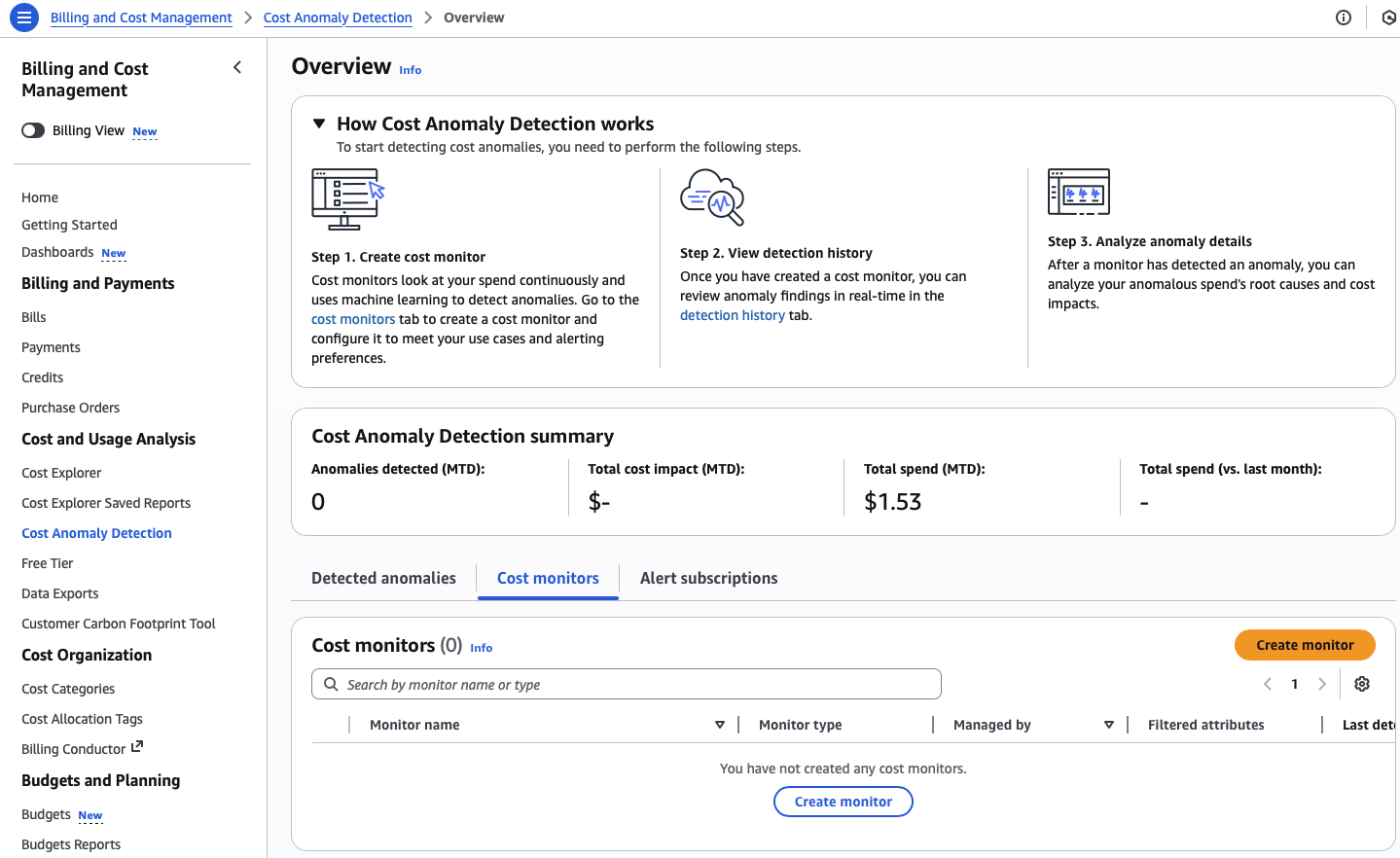1400x858 pixels.
Task: Click the info circle icon in top bar
Action: [1344, 18]
